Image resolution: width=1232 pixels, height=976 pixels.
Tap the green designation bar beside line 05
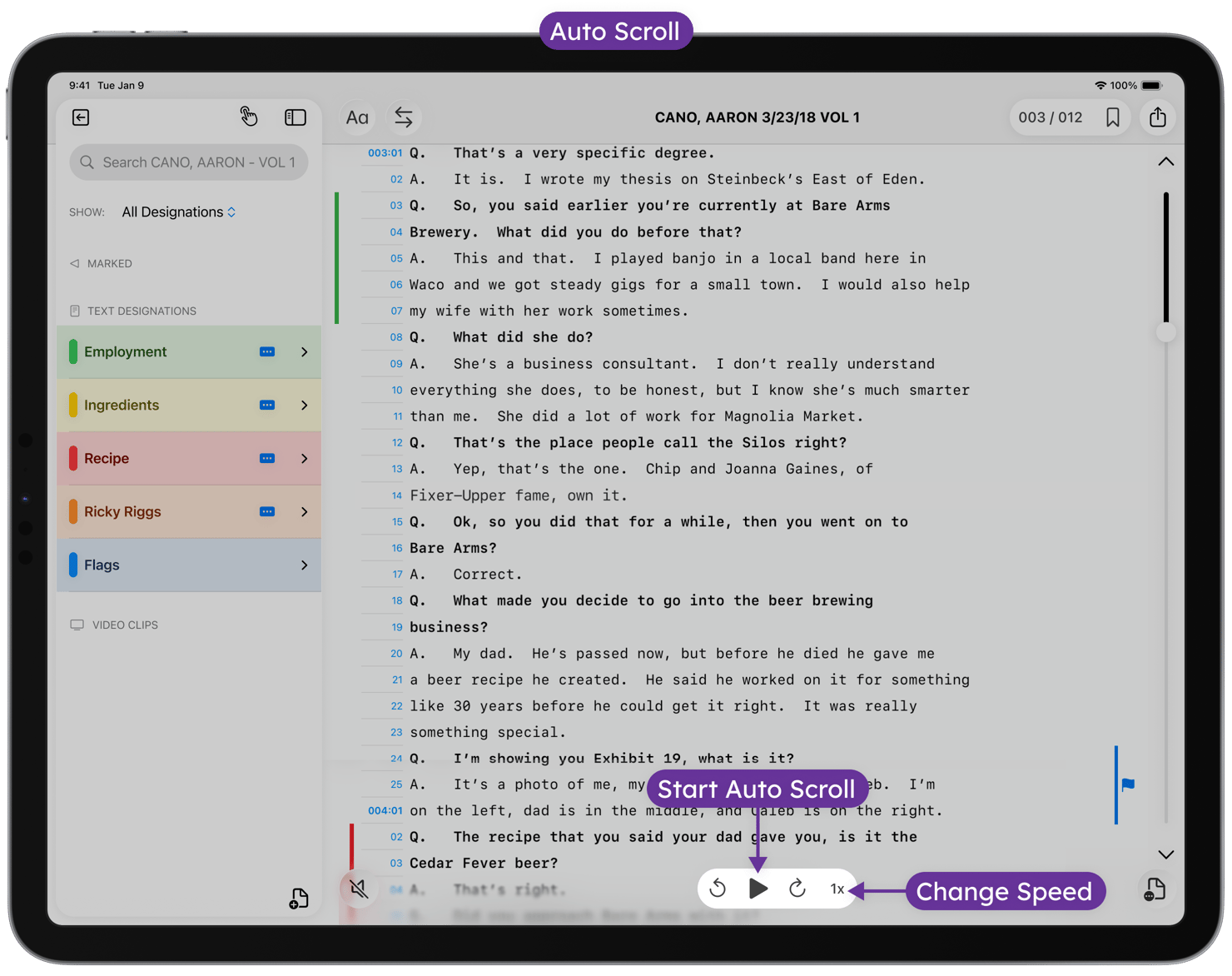(337, 258)
